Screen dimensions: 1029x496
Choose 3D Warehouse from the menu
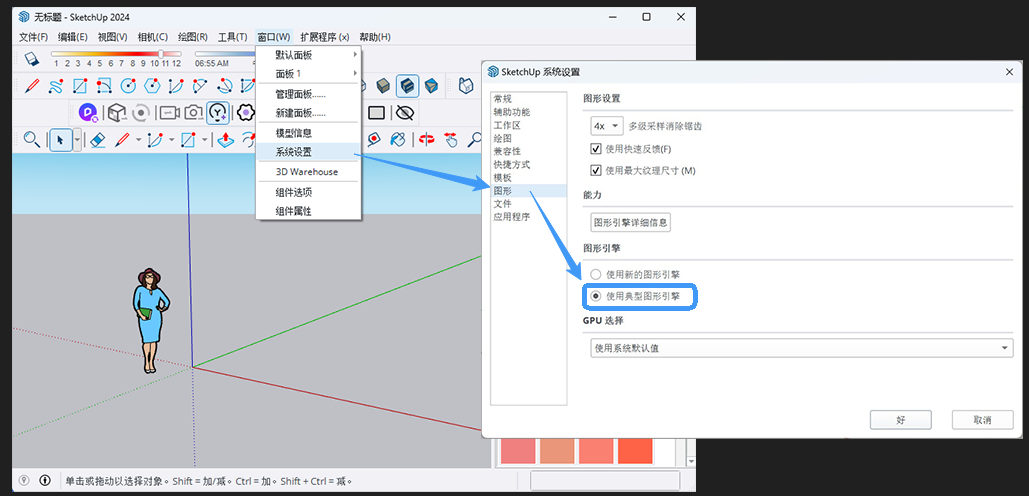click(x=308, y=172)
